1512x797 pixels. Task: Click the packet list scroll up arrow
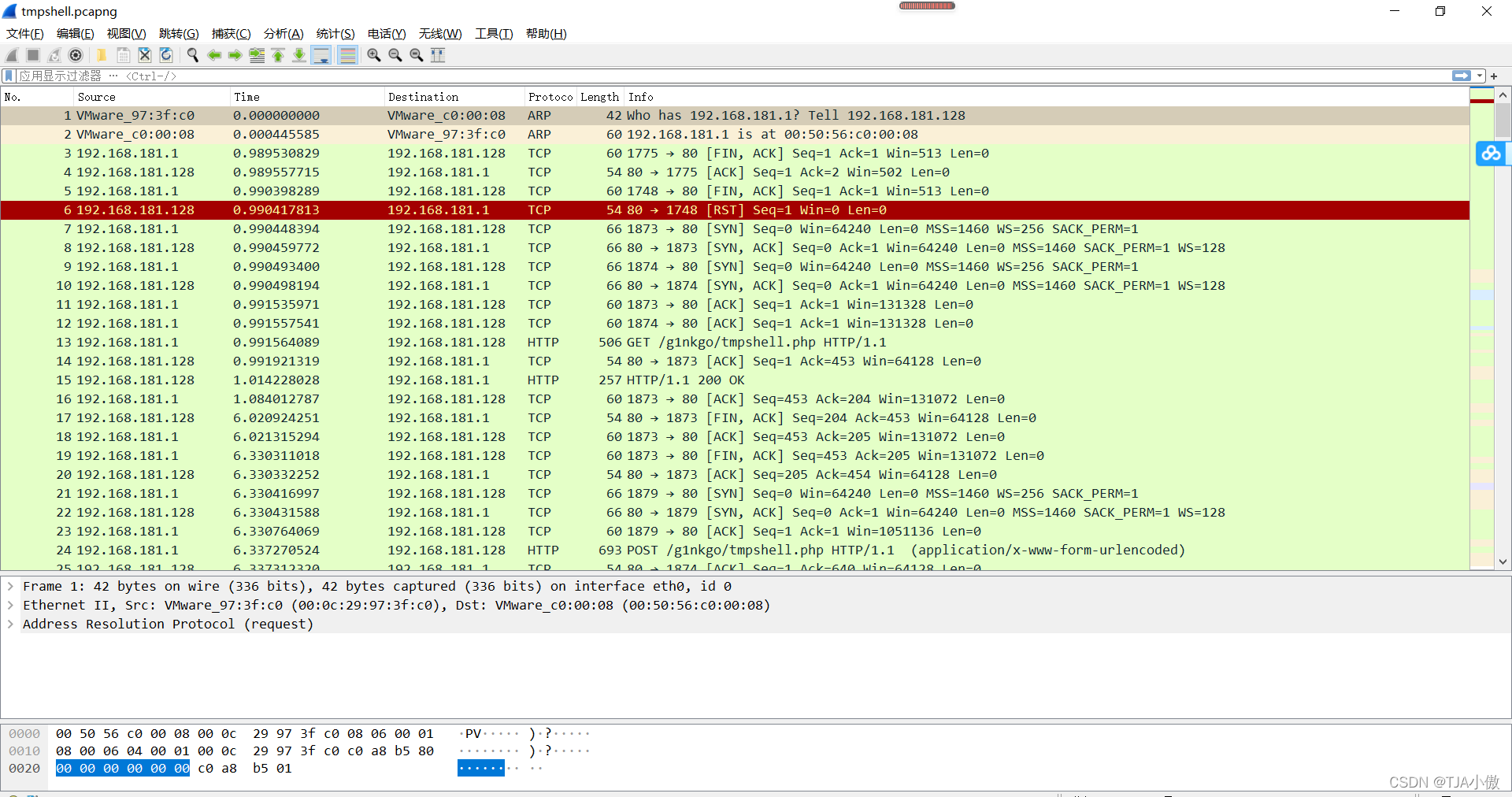[1503, 95]
